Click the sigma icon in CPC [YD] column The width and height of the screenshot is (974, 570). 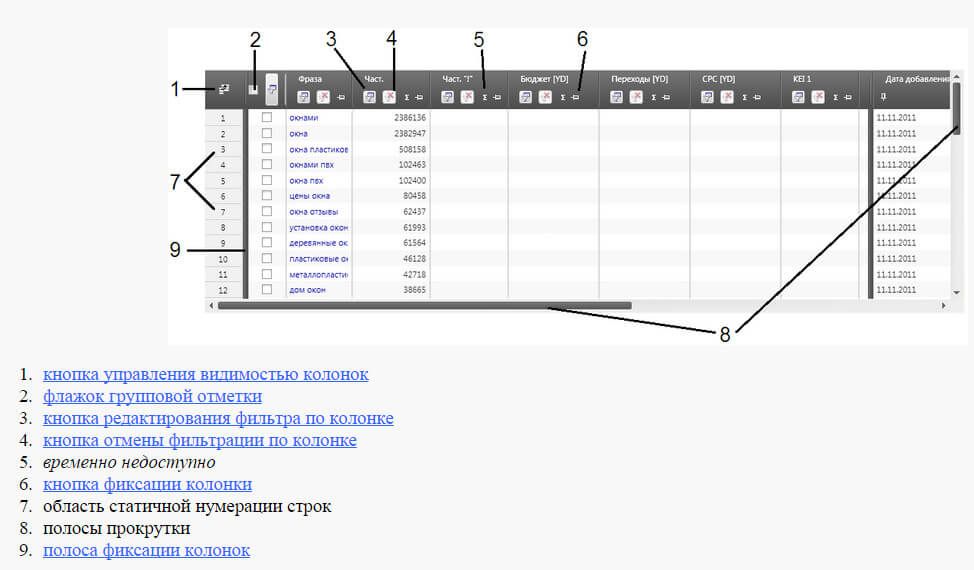tap(744, 97)
